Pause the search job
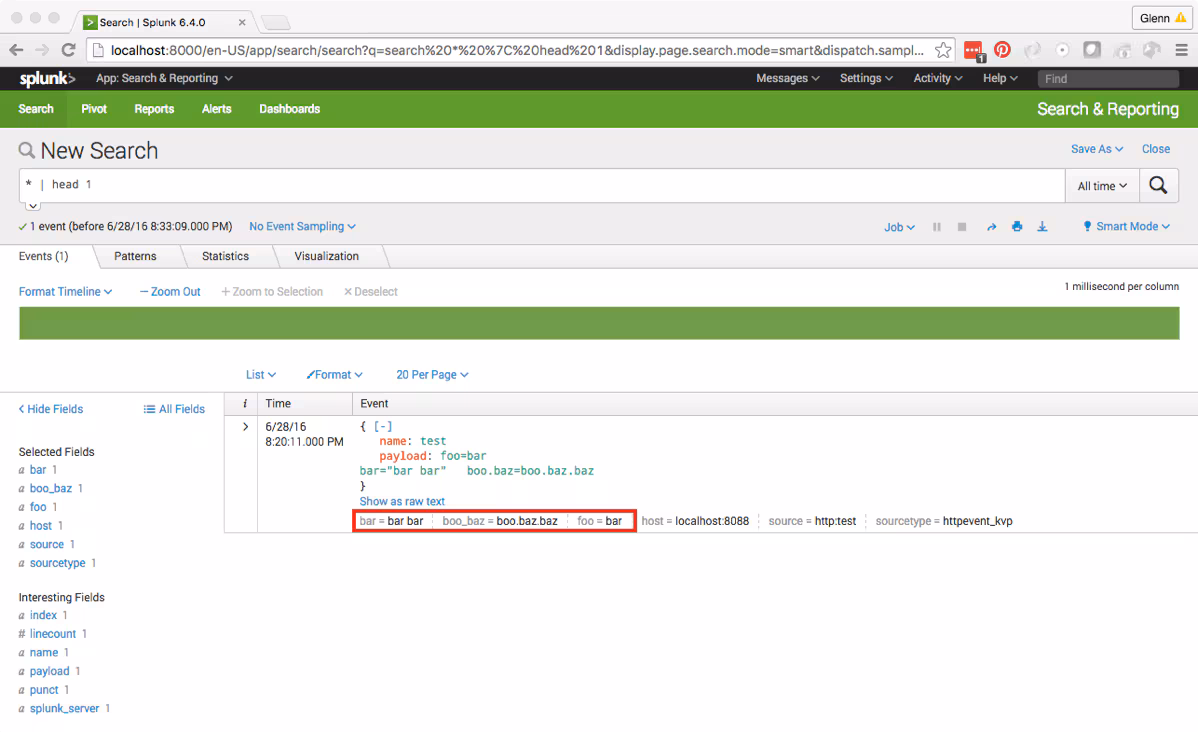Viewport: 1198px width, 732px height. (x=937, y=227)
